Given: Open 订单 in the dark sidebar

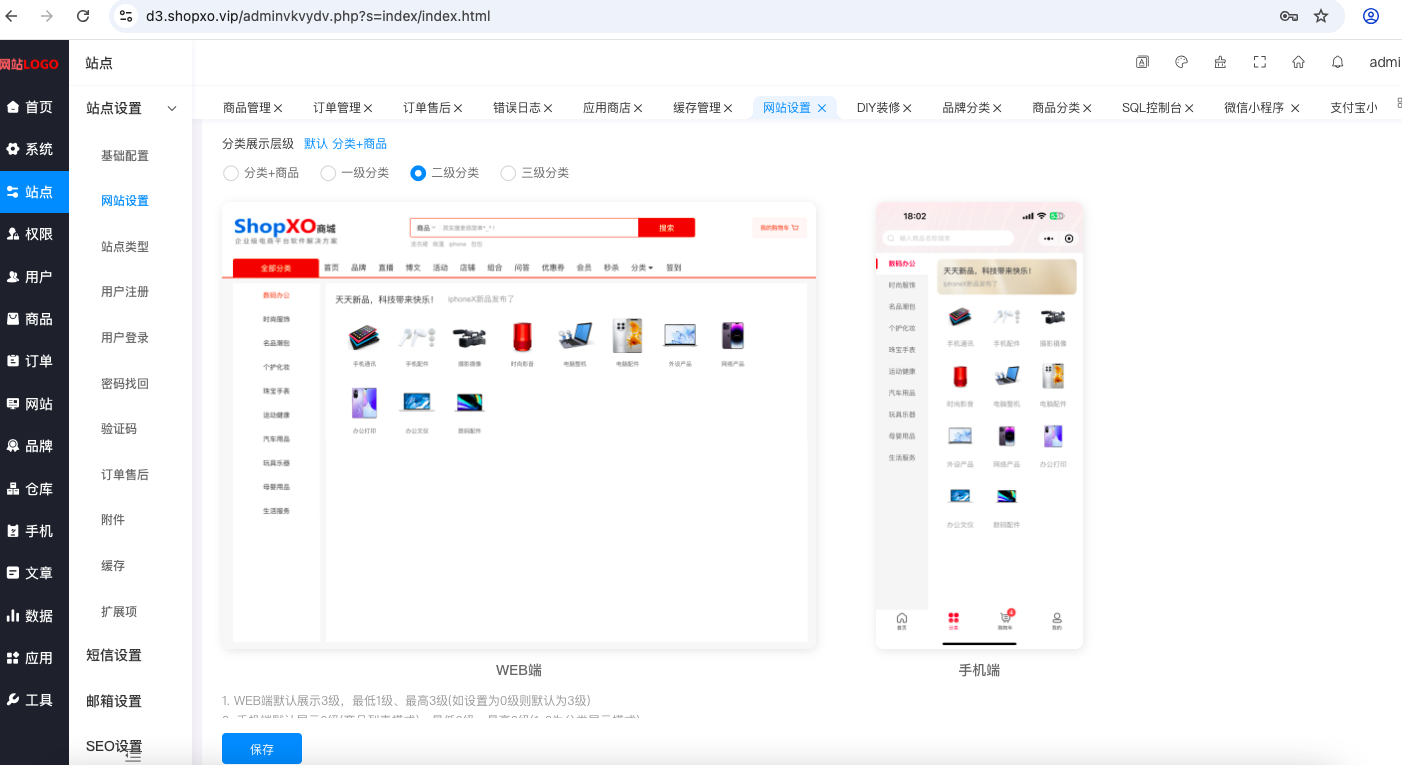Looking at the screenshot, I should 34,361.
